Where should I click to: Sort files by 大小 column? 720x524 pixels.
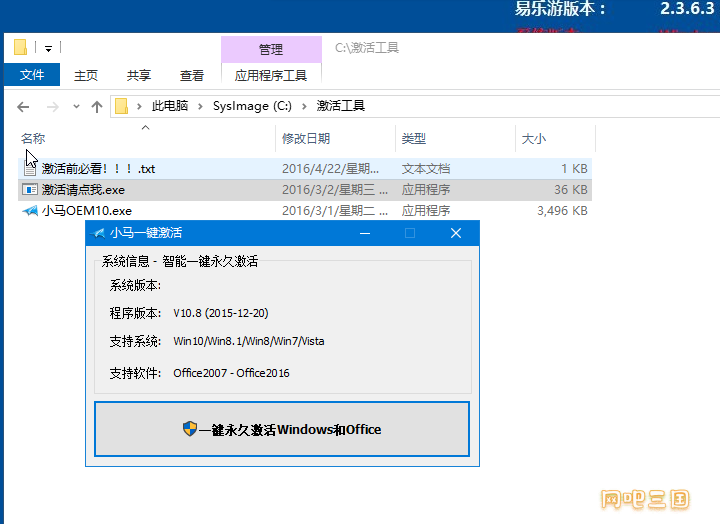pos(534,138)
